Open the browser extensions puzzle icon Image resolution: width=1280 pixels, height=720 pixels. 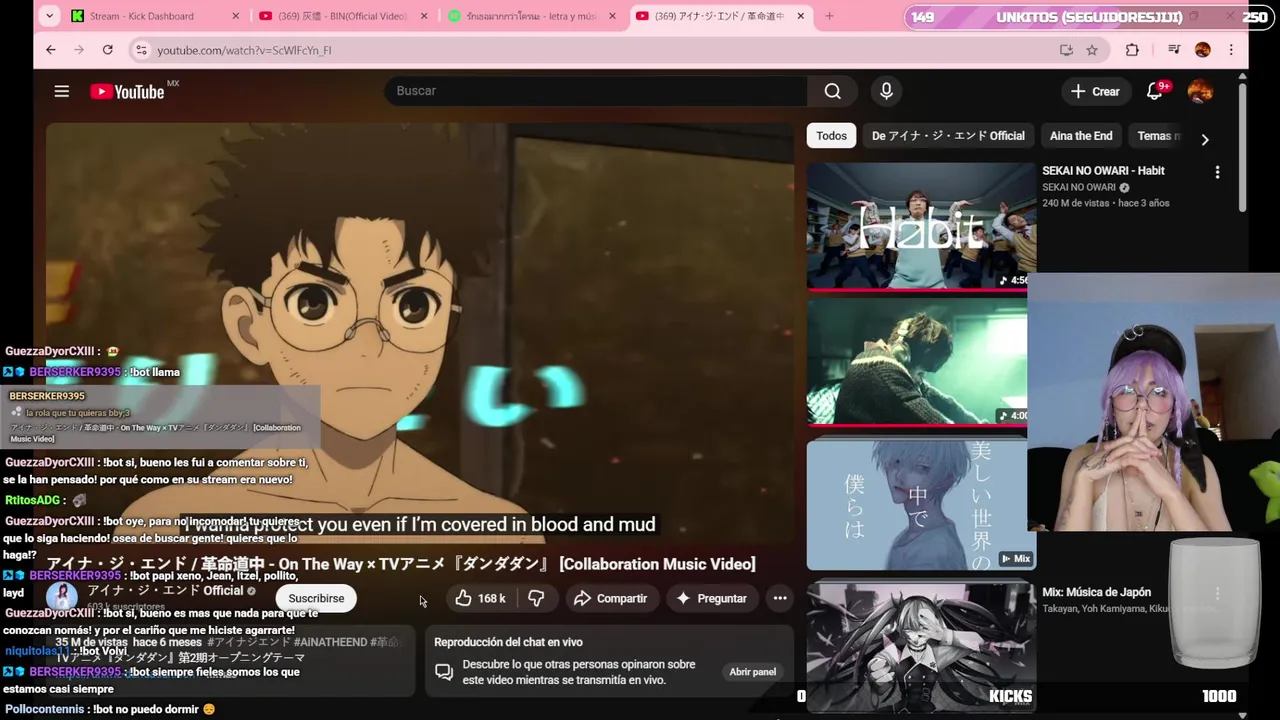pyautogui.click(x=1132, y=50)
